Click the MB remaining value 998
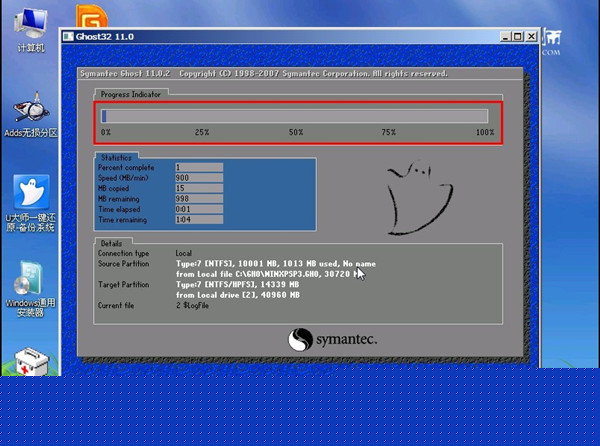This screenshot has width=600, height=446. (x=199, y=199)
